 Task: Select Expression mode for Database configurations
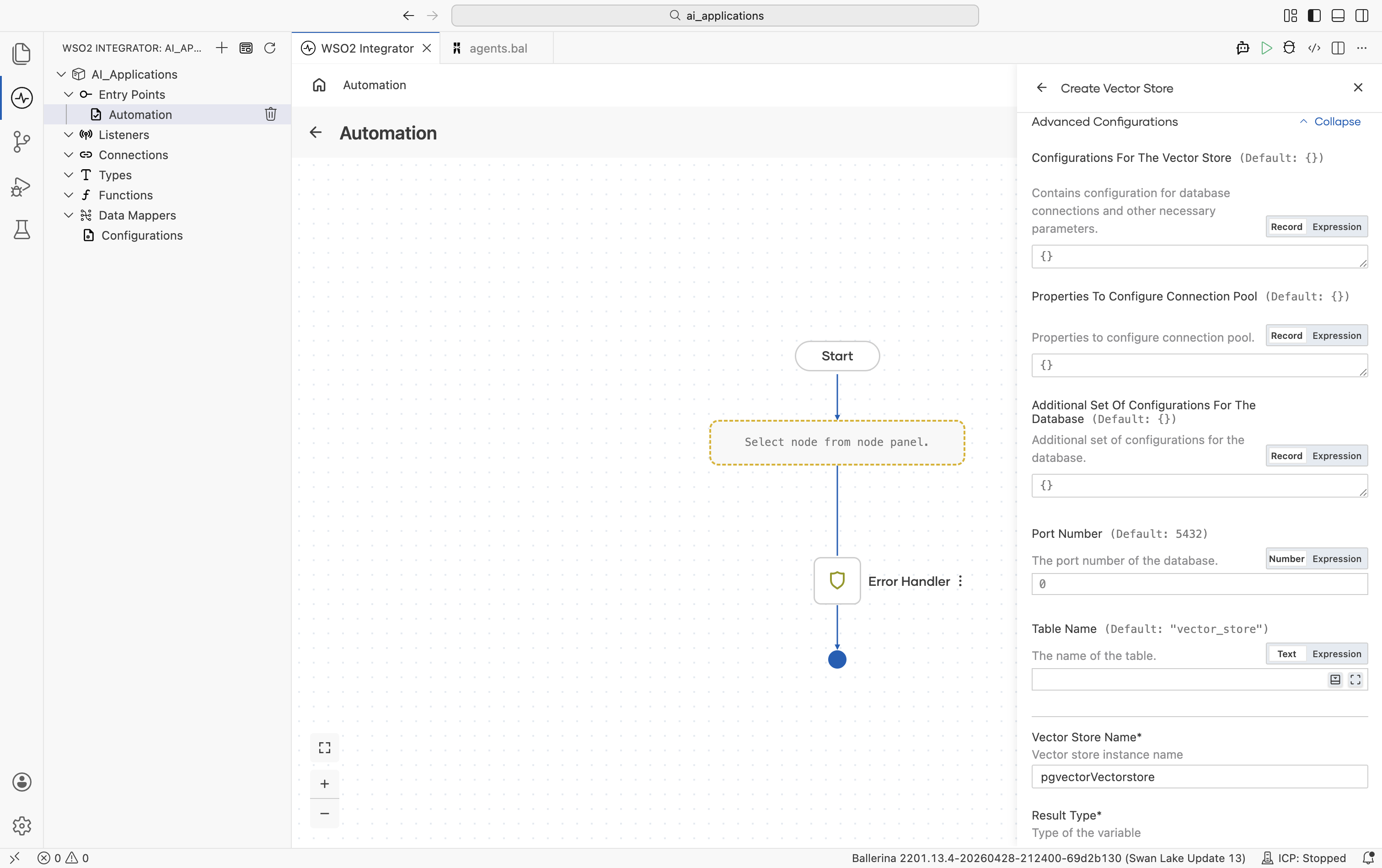point(1337,456)
